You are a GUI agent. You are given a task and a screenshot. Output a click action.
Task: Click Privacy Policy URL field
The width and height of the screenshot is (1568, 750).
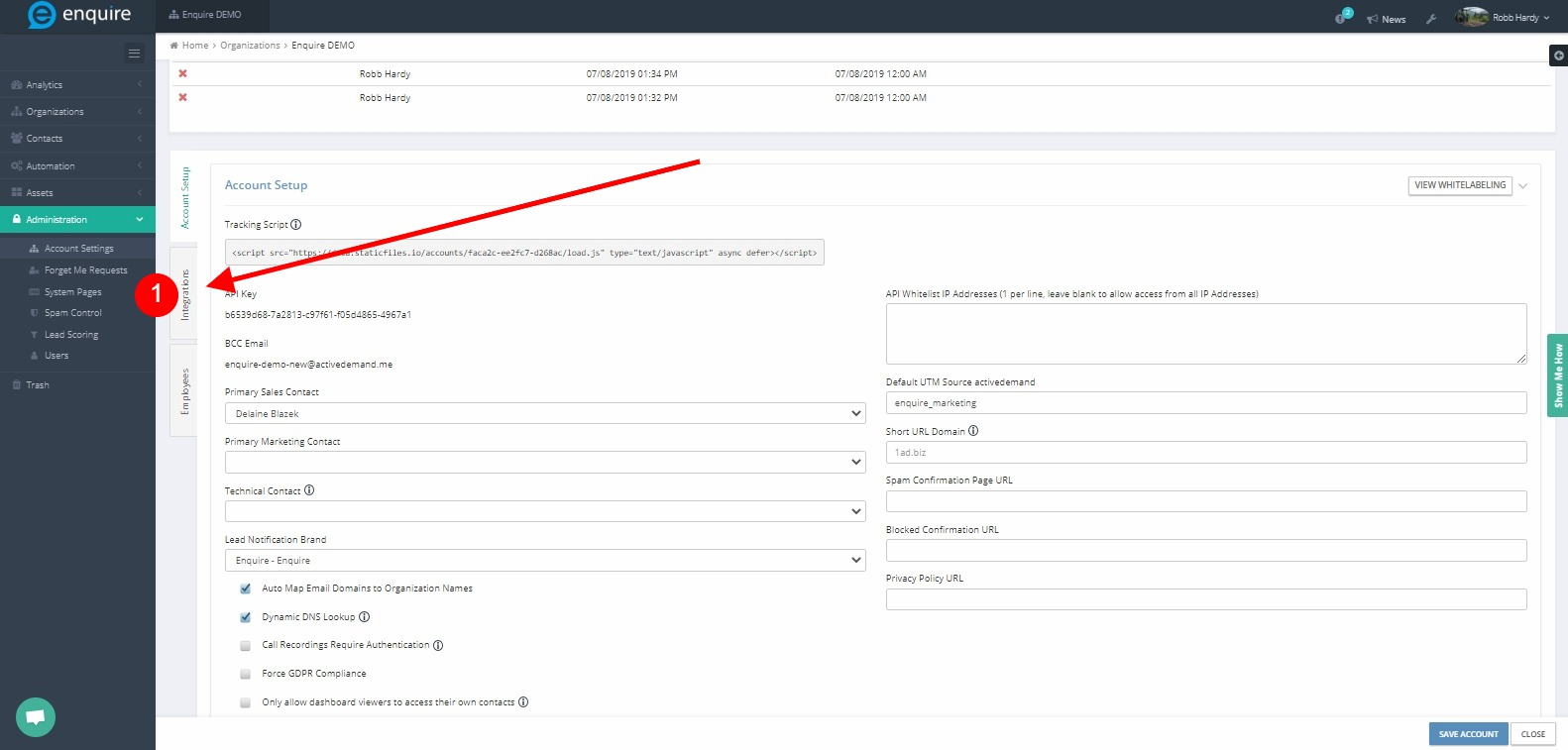[x=1206, y=599]
